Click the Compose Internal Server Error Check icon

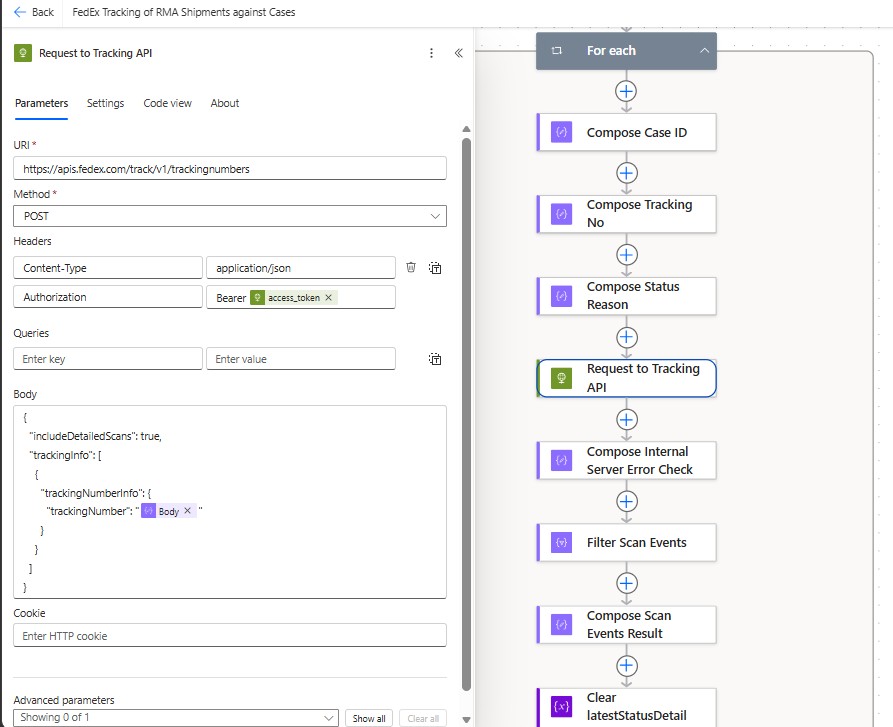click(x=562, y=460)
